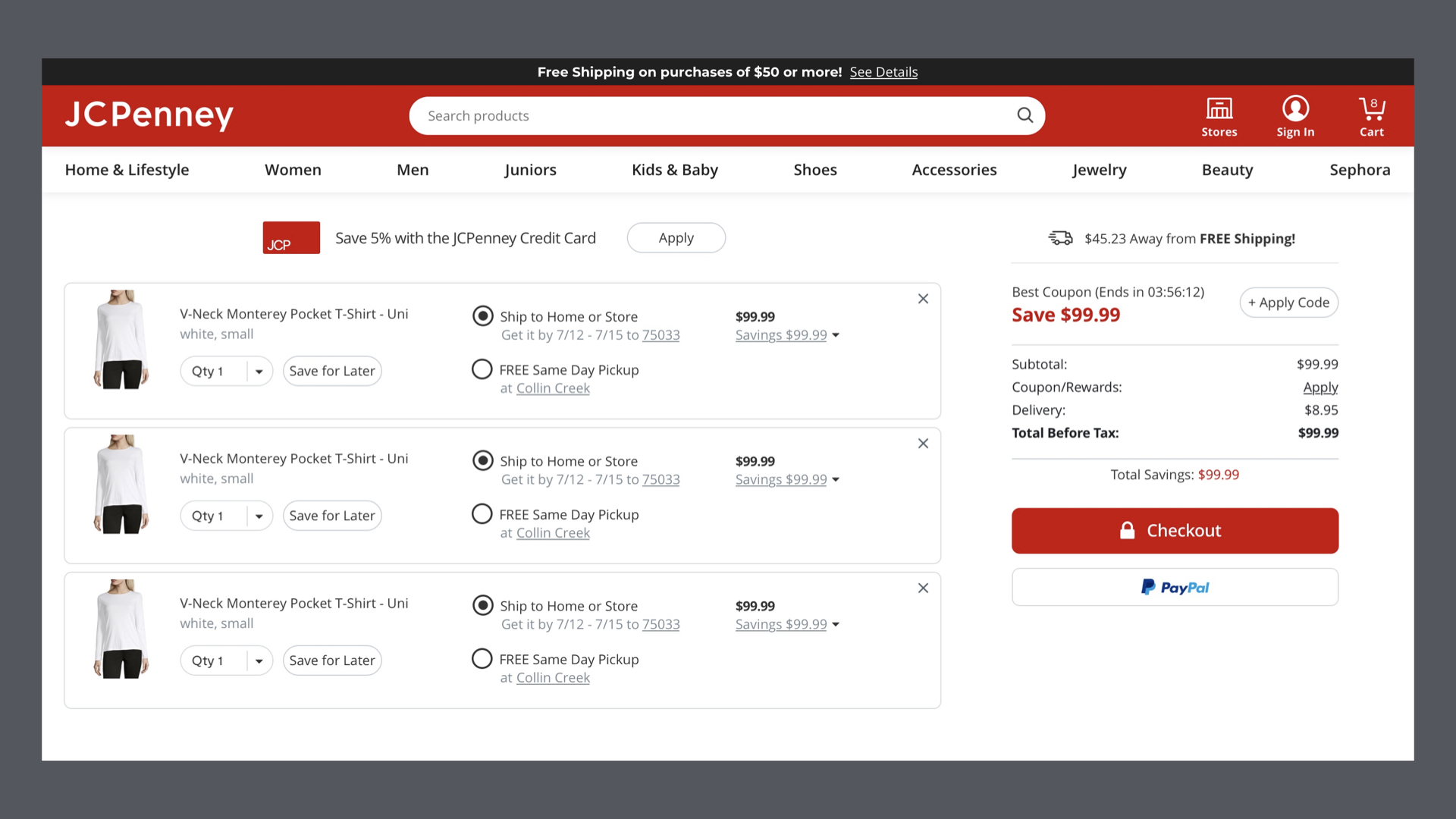1456x819 pixels.
Task: Open the Sign In account icon
Action: (1295, 117)
